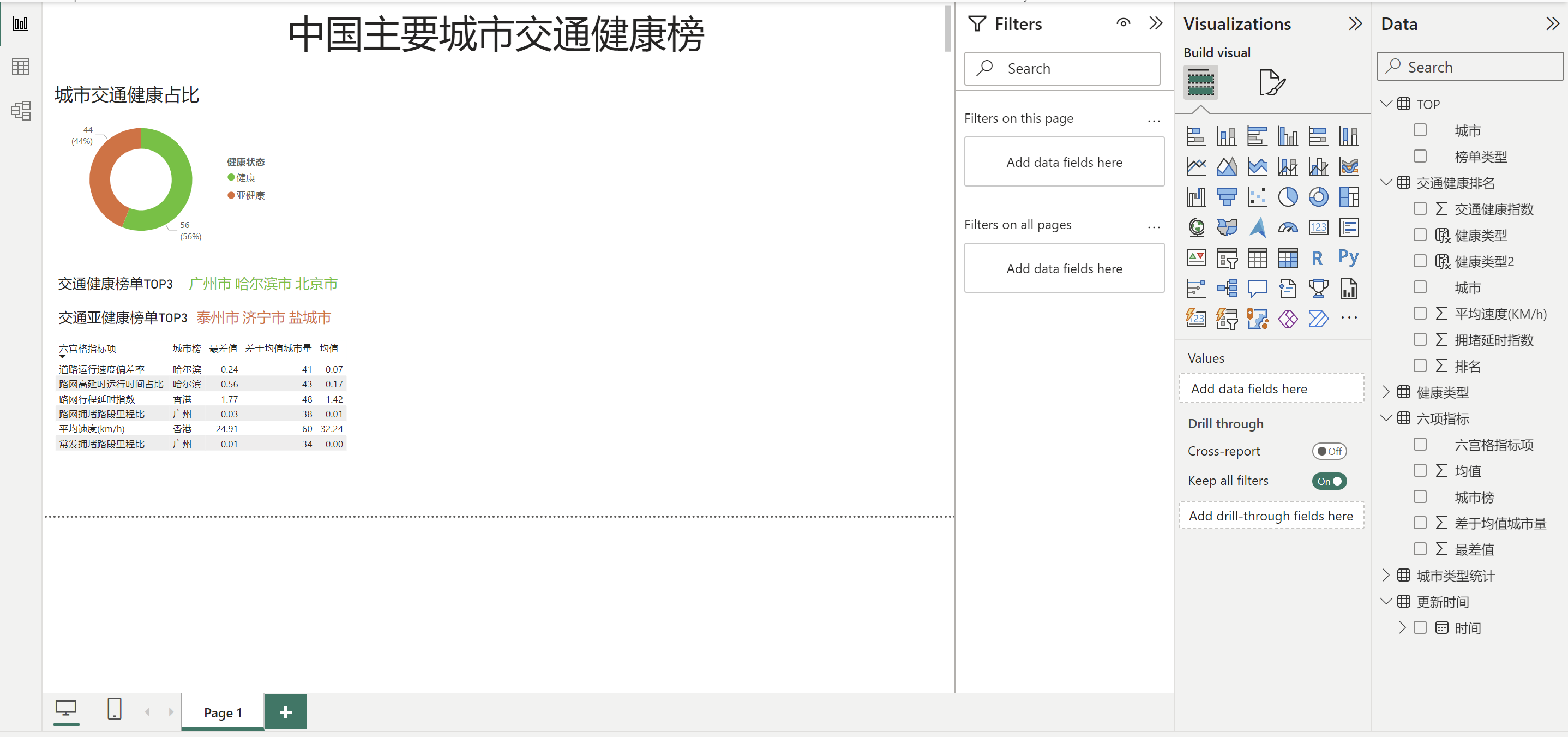Check the 交通健康指数 field checkbox
Screen dimensions: 1568x737
(1420, 209)
